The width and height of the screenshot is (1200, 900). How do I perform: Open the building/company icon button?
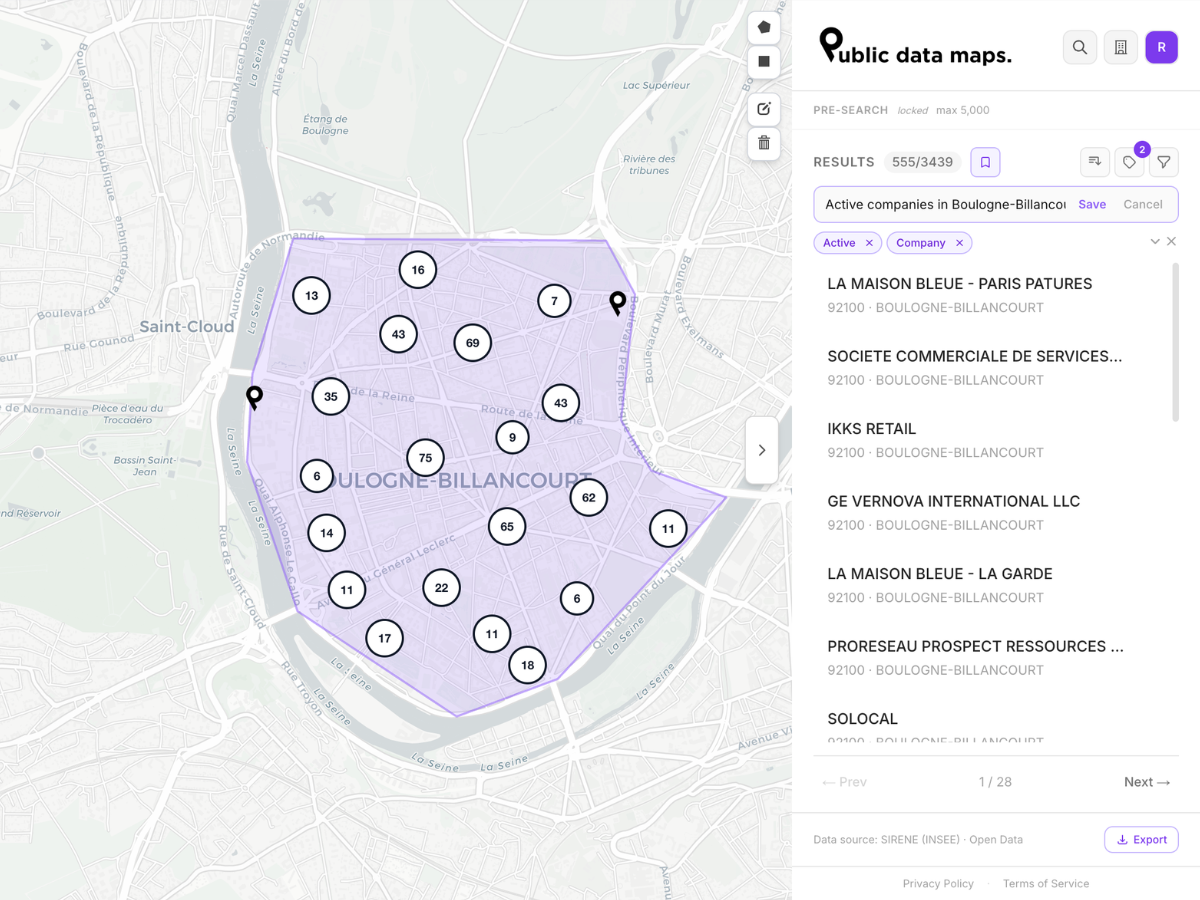(1121, 47)
